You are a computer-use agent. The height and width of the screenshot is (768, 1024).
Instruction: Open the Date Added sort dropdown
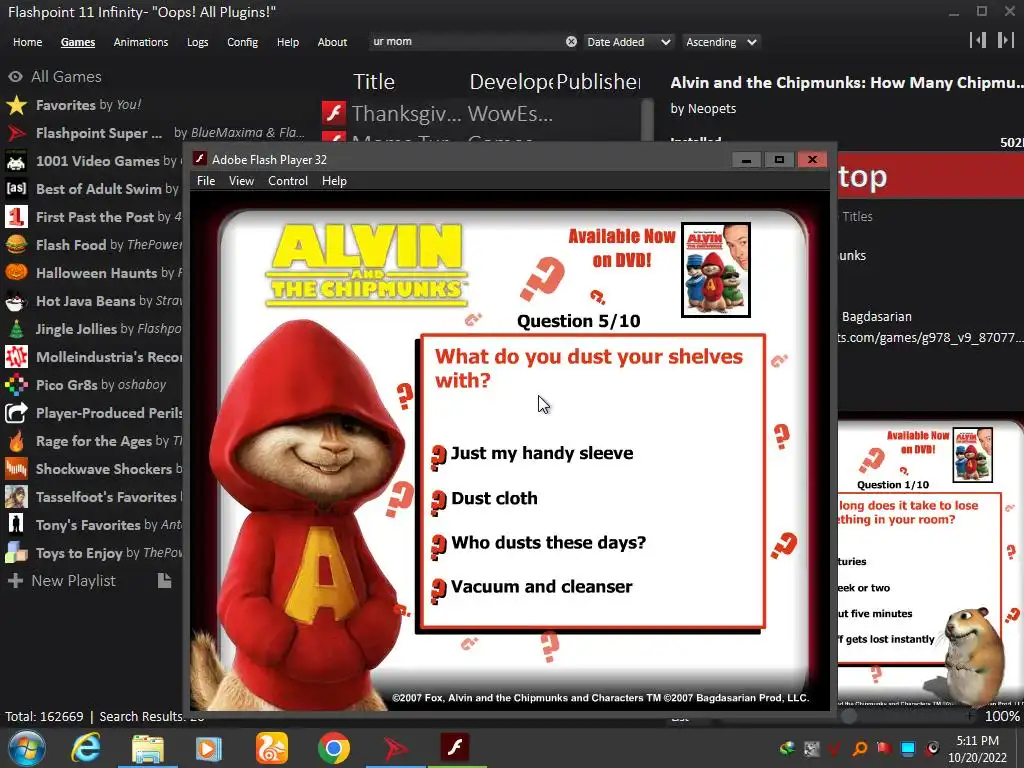(x=628, y=42)
